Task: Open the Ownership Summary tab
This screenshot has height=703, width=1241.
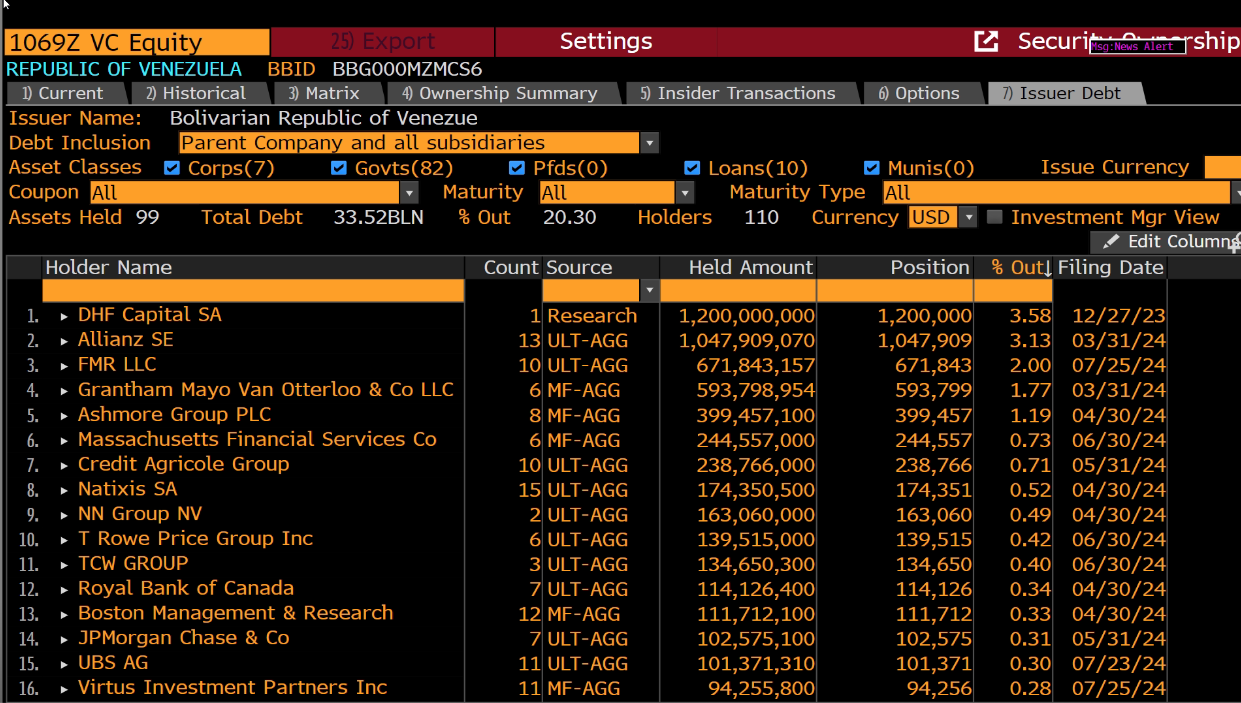Action: [x=502, y=93]
